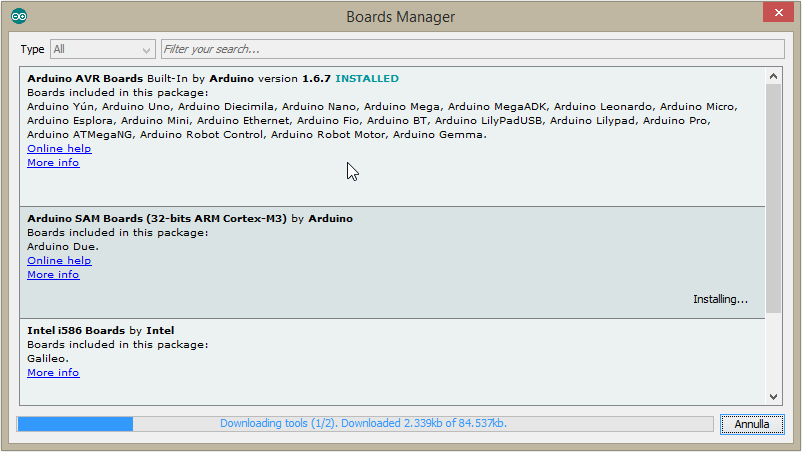Screen dimensions: 802x452
Task: Click the Galileo. board text
Action: pyautogui.click(x=48, y=358)
